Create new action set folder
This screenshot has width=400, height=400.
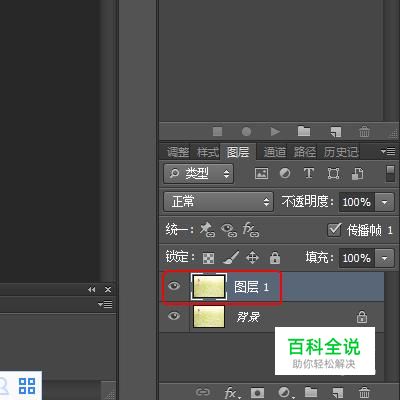(304, 131)
